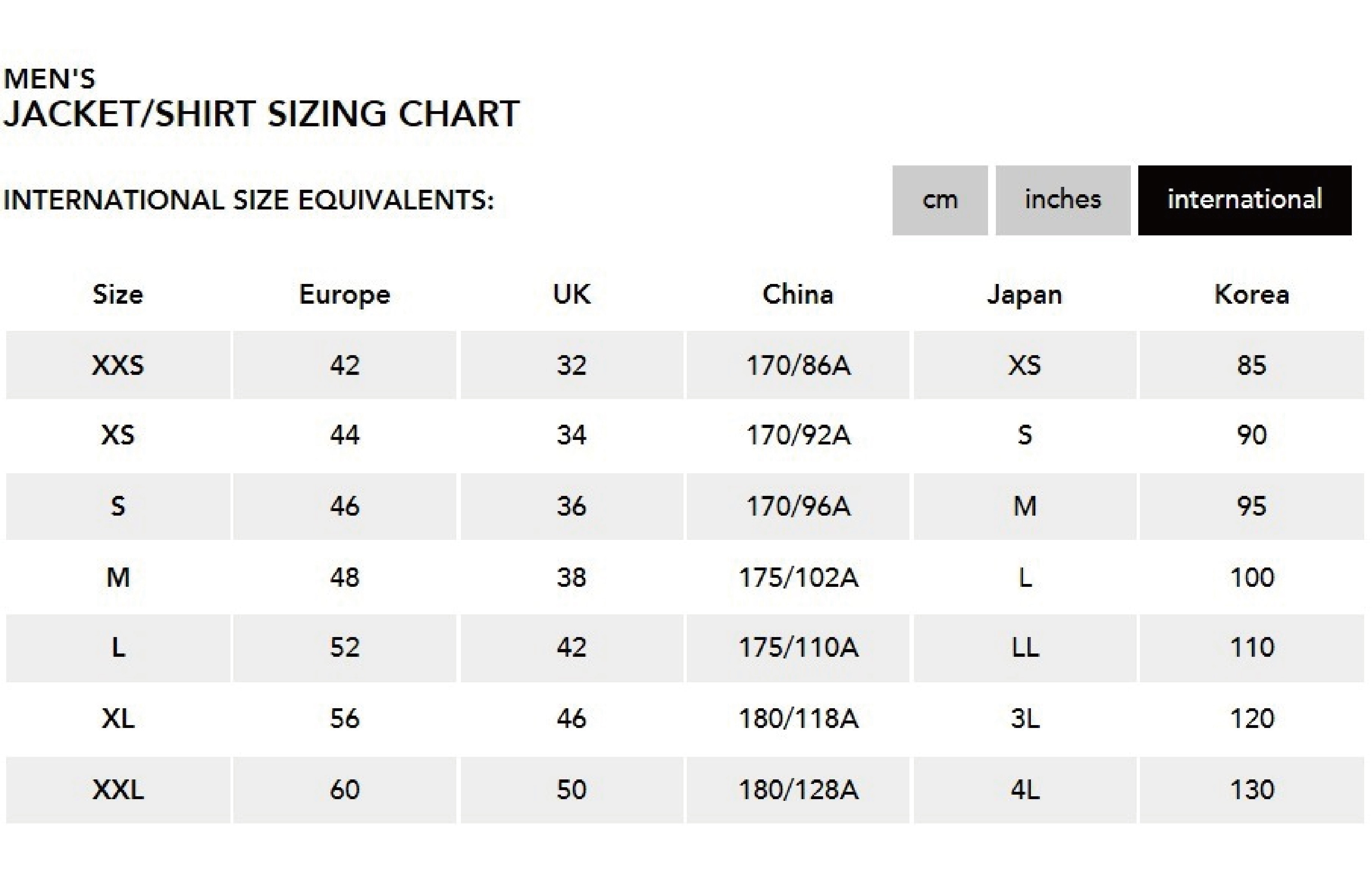
Task: Click the Japan 3L cell
Action: pos(1024,719)
